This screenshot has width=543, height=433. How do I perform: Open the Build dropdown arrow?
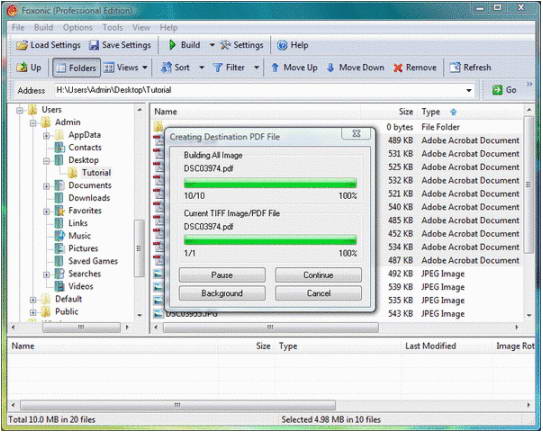coord(212,45)
